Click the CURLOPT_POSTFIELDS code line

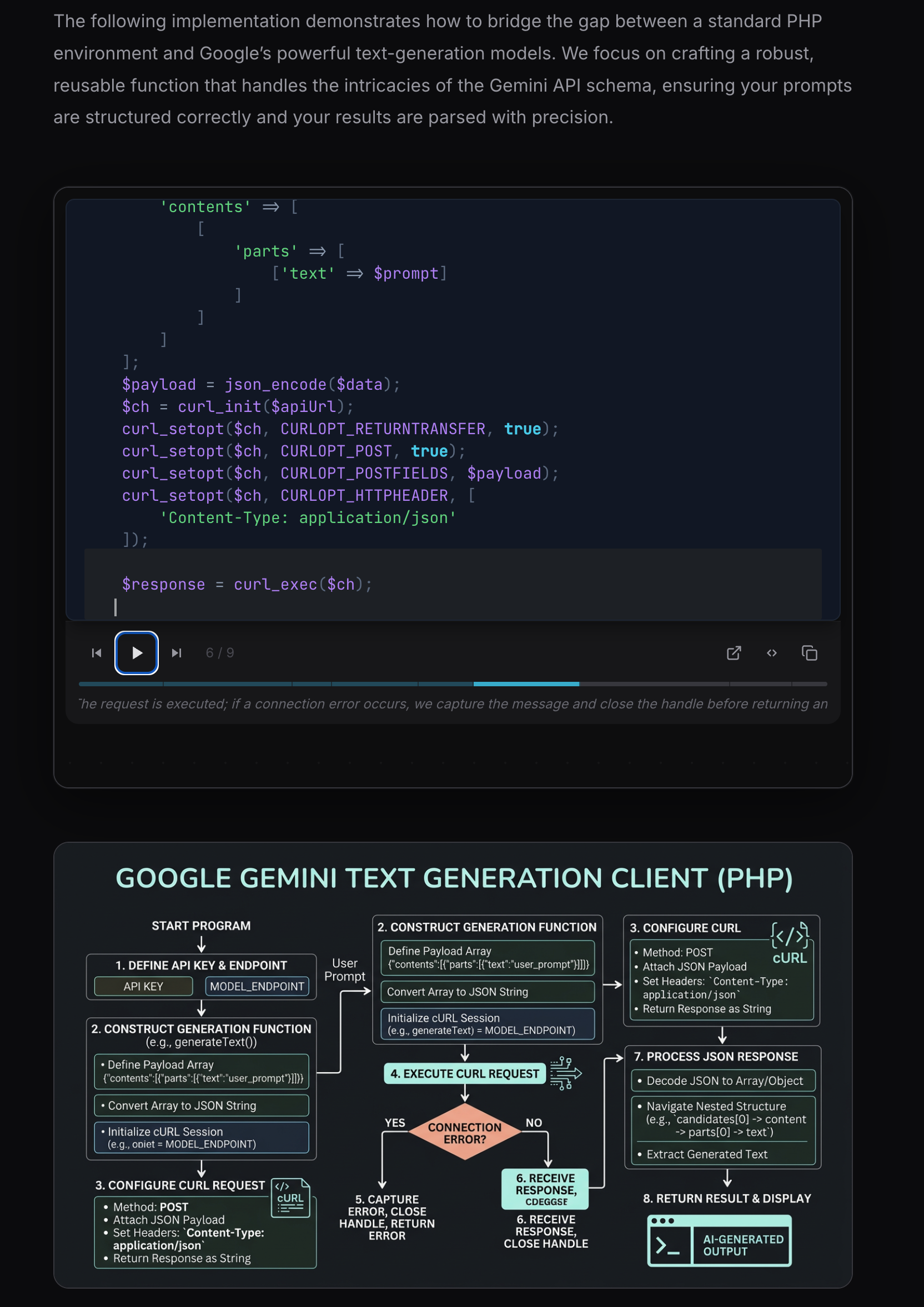340,474
